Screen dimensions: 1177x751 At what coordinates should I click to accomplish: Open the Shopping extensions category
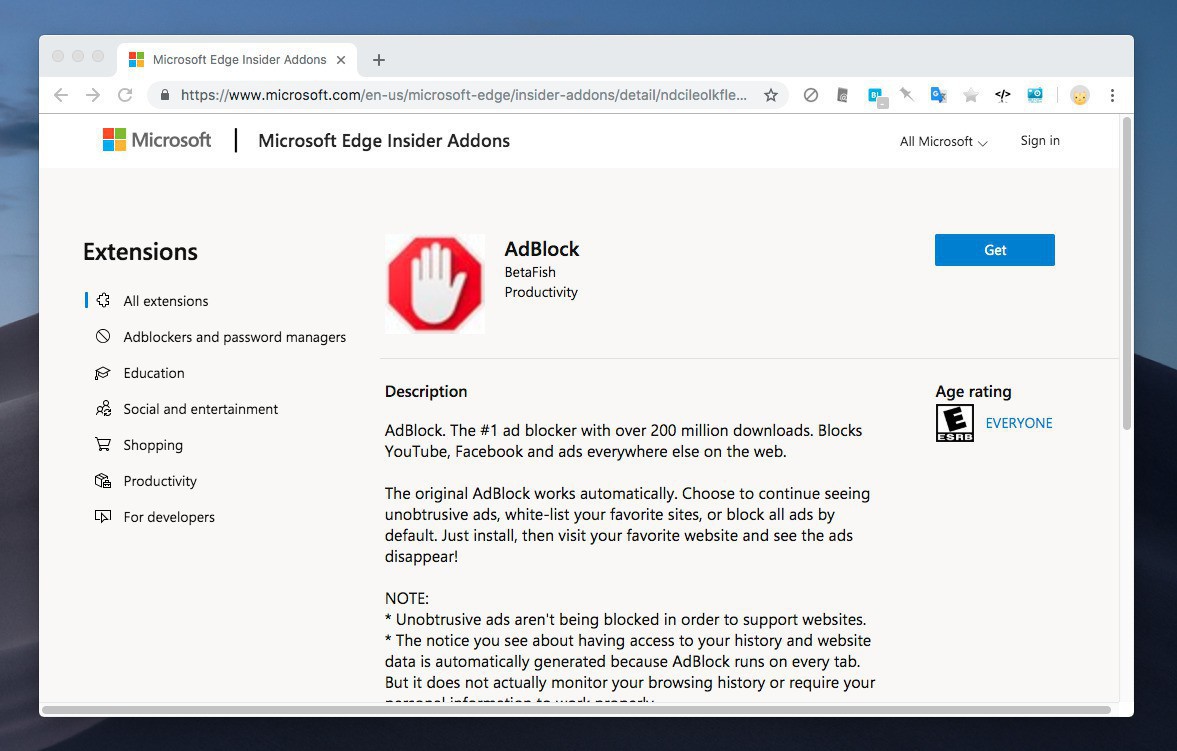coord(152,445)
